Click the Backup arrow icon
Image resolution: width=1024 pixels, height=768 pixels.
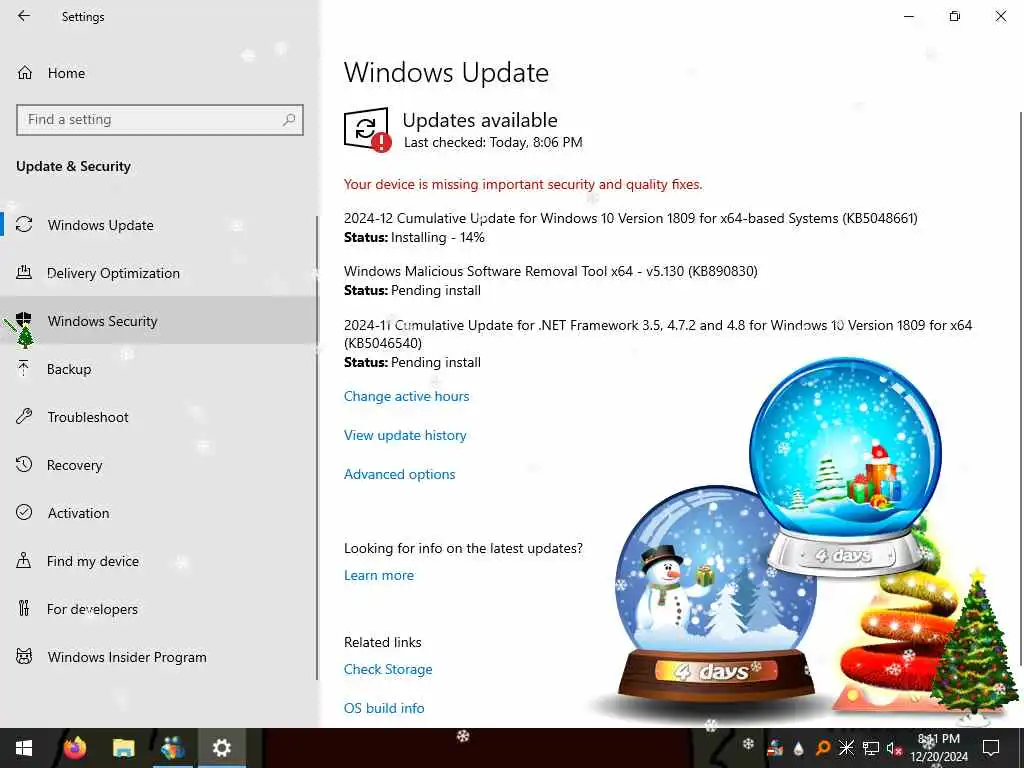click(x=24, y=368)
